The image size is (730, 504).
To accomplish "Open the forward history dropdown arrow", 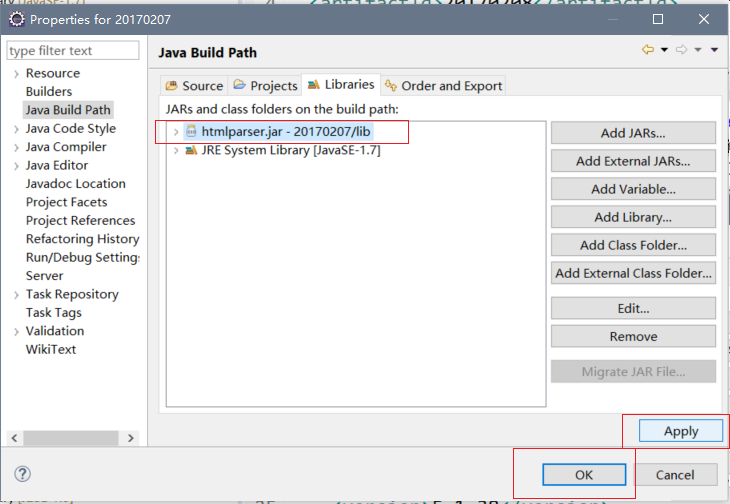I will [x=698, y=50].
